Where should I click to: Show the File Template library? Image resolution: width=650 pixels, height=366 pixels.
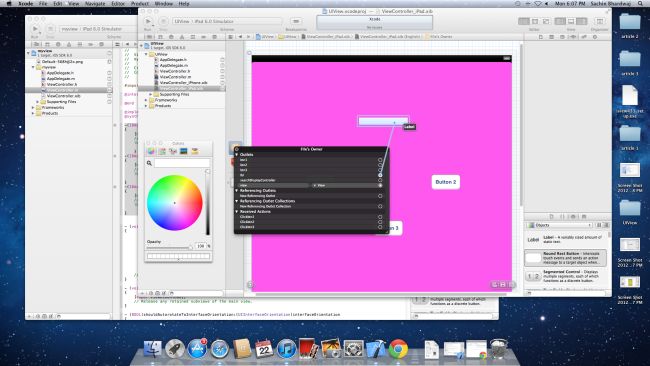(551, 217)
